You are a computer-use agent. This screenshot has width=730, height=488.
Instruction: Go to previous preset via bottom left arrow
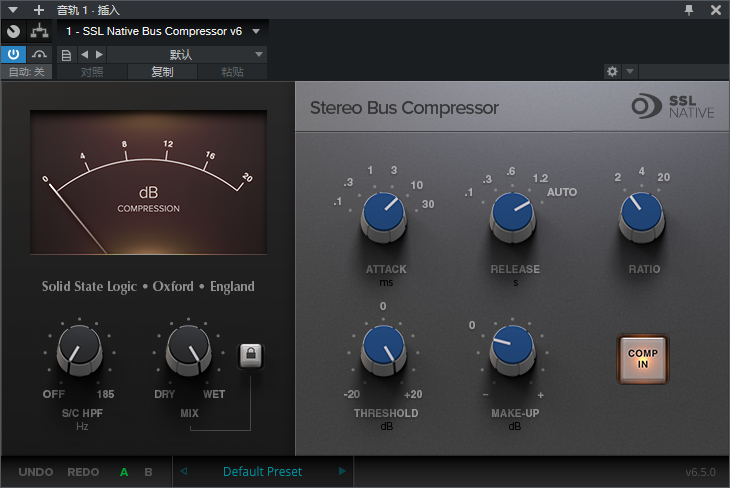click(184, 471)
